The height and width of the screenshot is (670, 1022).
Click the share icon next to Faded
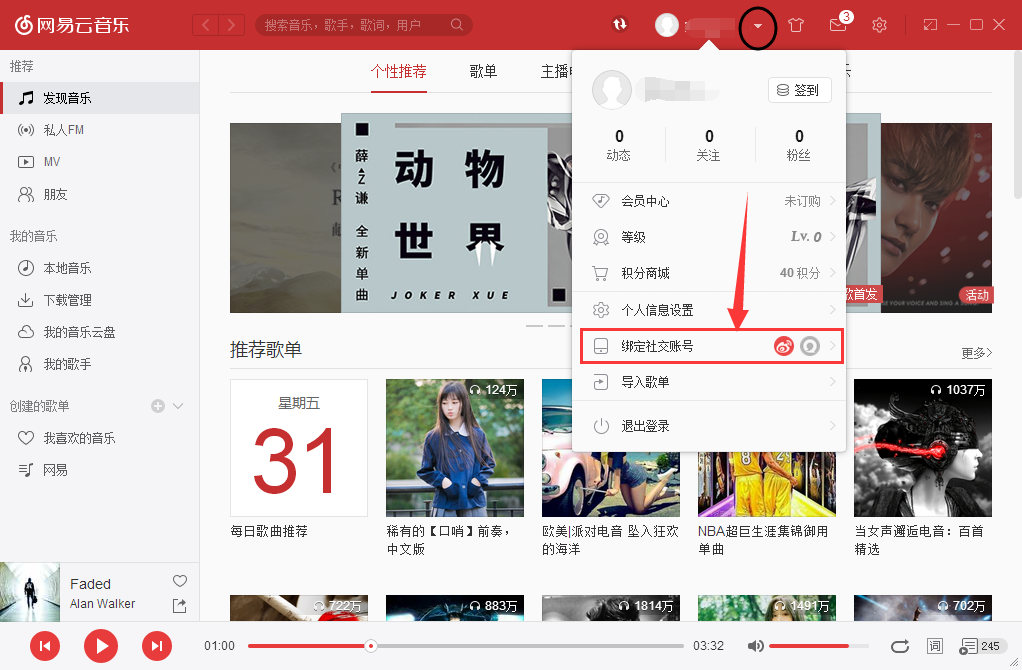pyautogui.click(x=179, y=606)
